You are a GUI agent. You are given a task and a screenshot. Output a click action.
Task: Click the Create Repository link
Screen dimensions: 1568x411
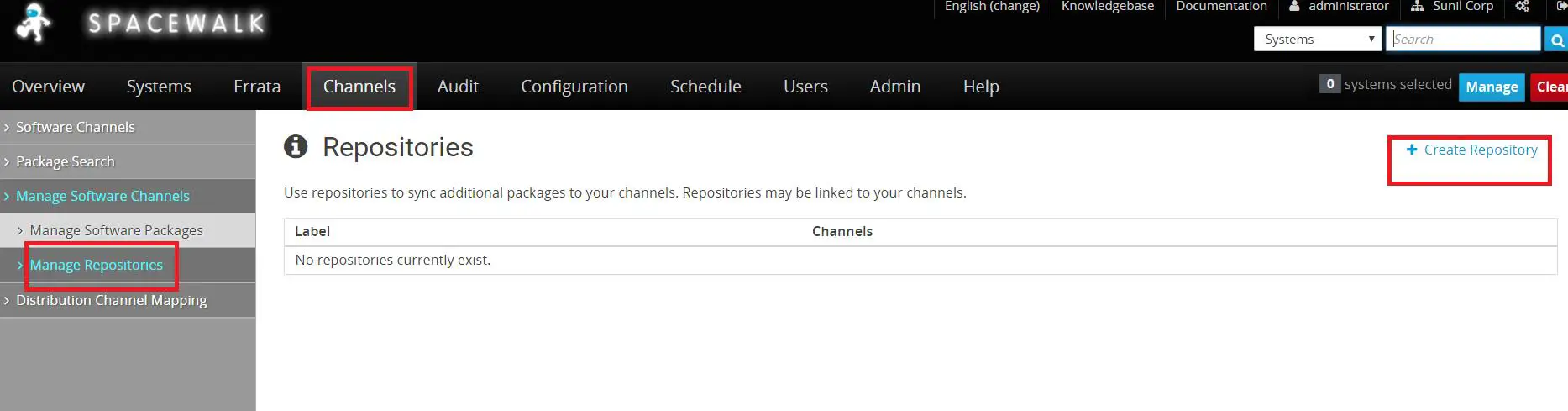coord(1481,150)
